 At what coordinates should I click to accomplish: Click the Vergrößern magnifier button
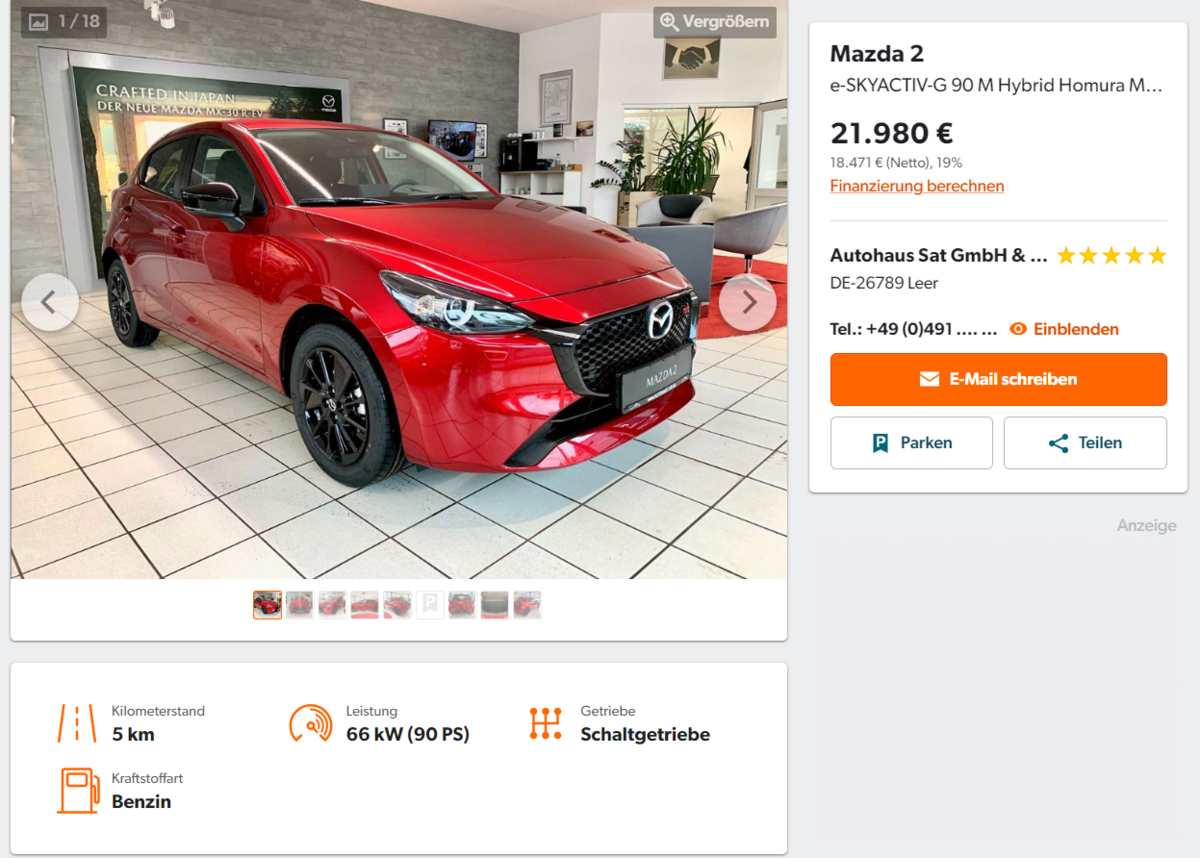pyautogui.click(x=715, y=22)
